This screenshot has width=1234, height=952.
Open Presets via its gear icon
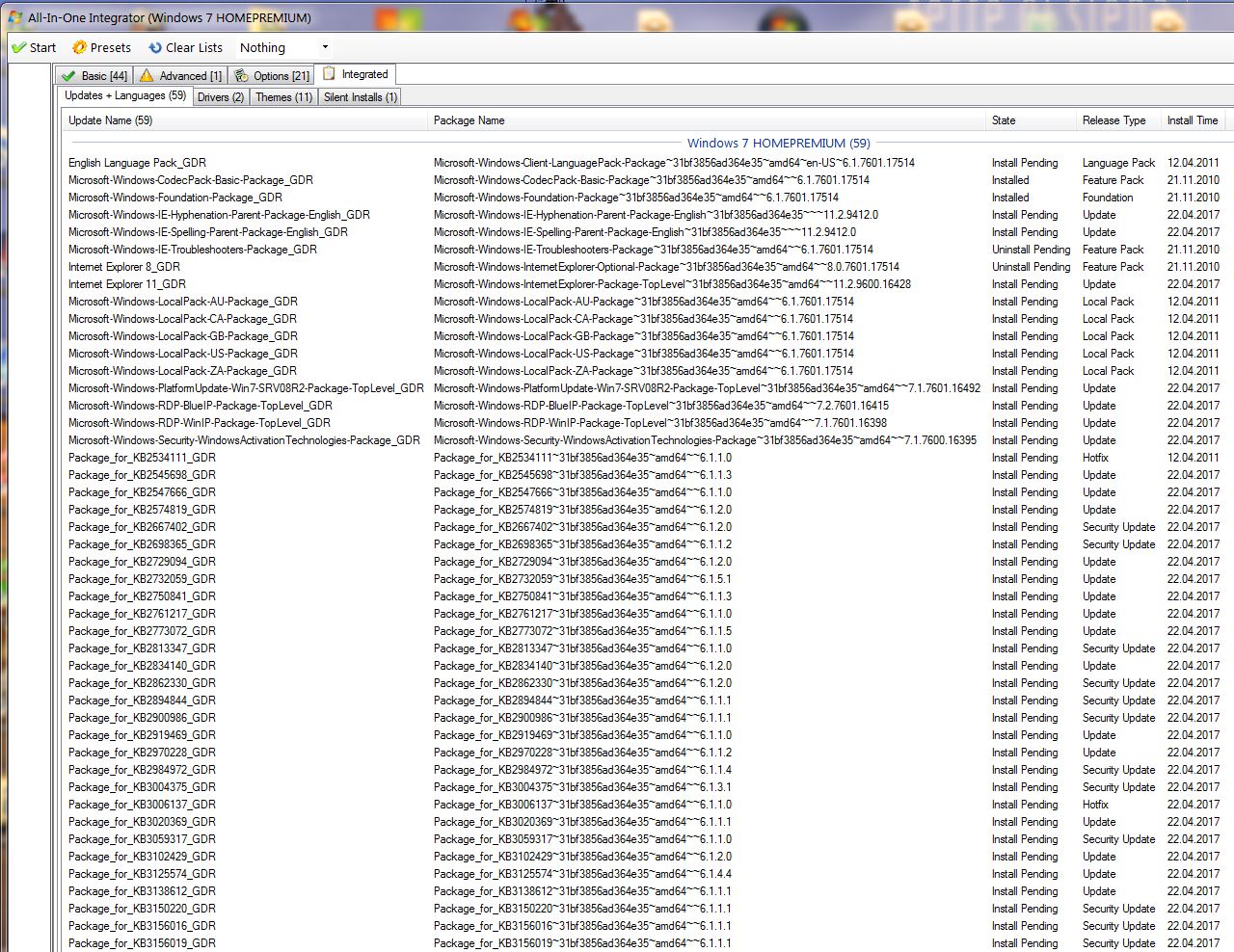pyautogui.click(x=79, y=47)
